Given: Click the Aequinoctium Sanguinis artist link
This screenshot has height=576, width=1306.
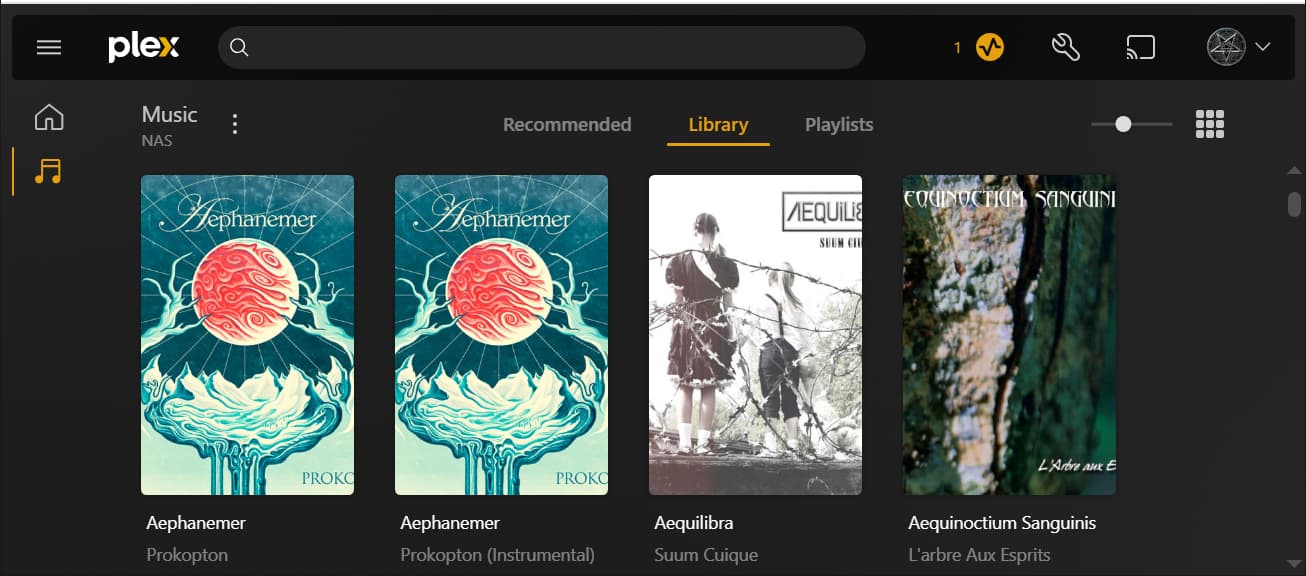Looking at the screenshot, I should [x=1002, y=523].
